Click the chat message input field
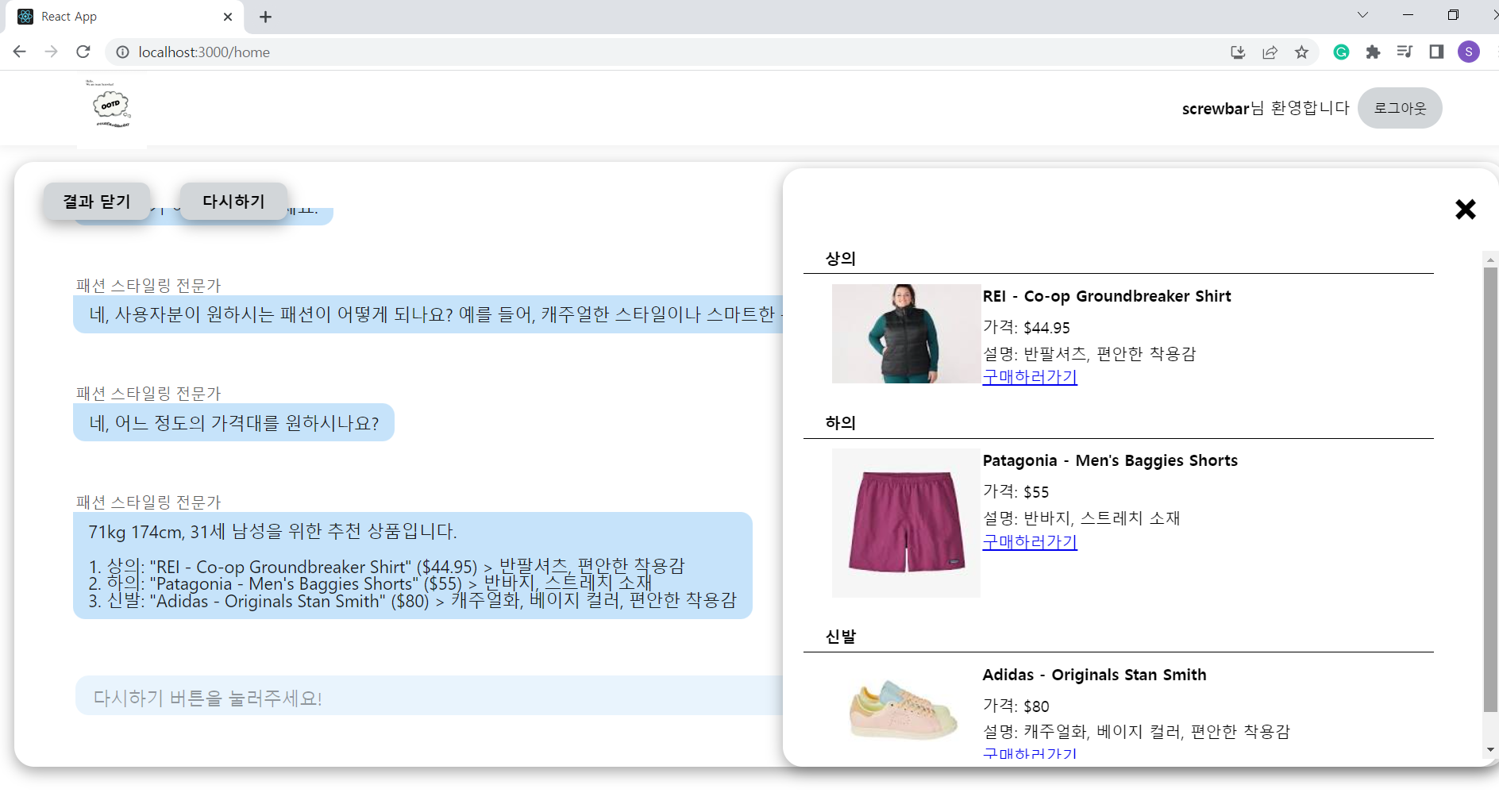 coord(430,696)
